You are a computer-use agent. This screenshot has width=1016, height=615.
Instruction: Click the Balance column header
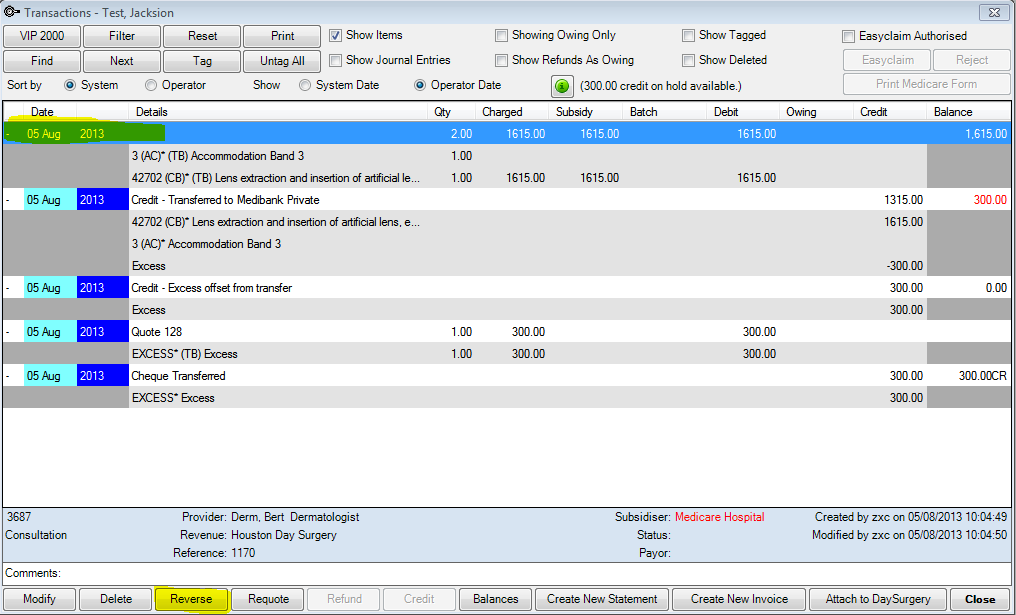(969, 112)
